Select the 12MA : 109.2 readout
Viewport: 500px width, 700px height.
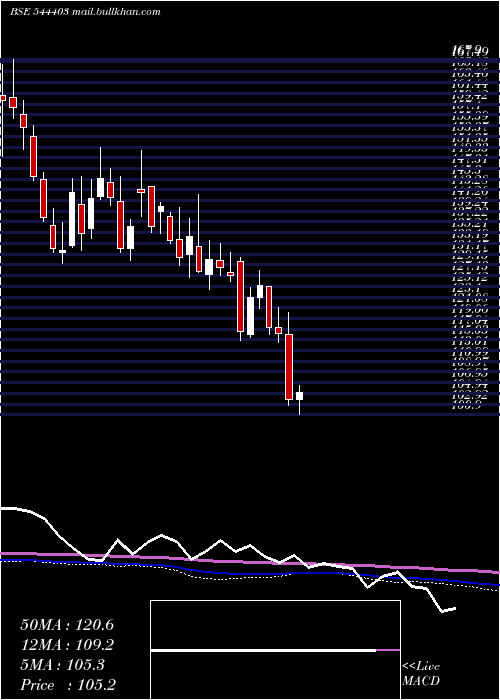67,645
